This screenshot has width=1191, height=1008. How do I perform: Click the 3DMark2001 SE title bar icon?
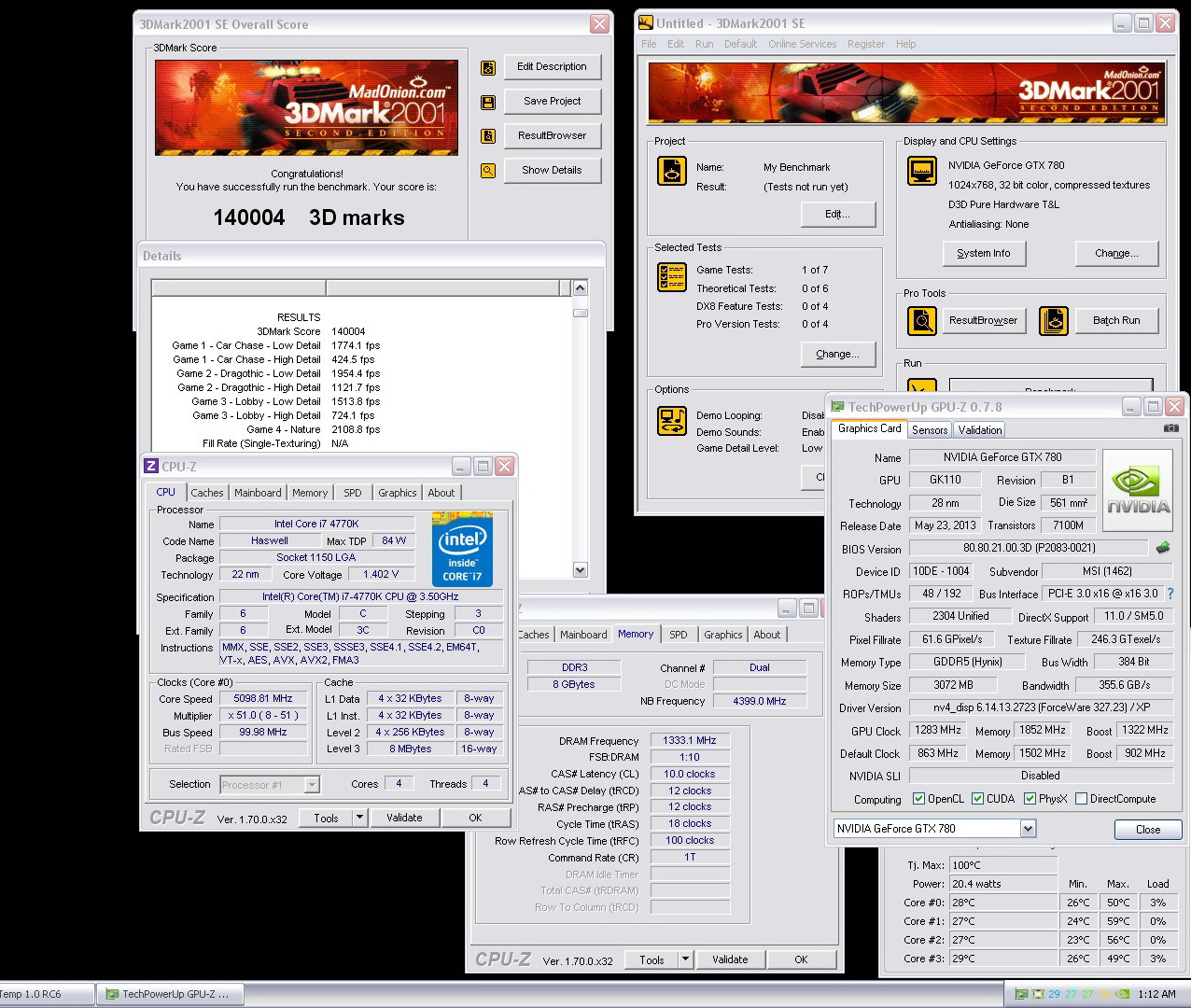click(647, 23)
